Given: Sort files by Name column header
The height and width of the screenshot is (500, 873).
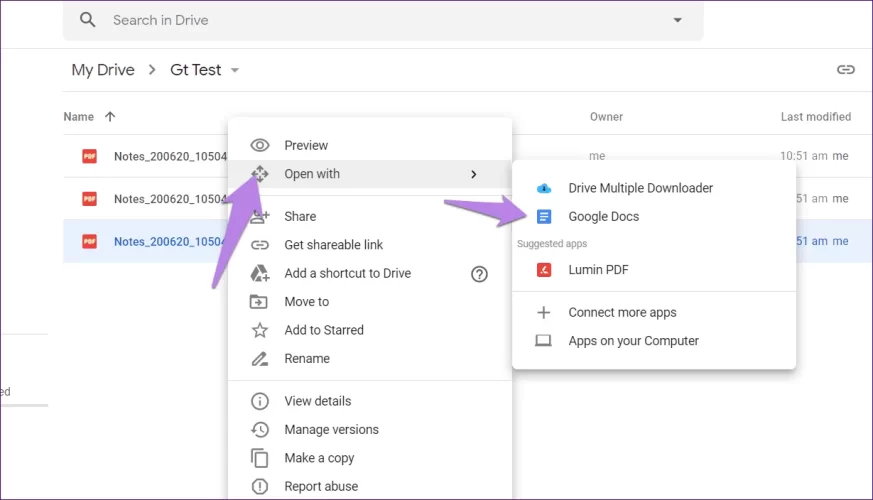Looking at the screenshot, I should click(x=79, y=117).
